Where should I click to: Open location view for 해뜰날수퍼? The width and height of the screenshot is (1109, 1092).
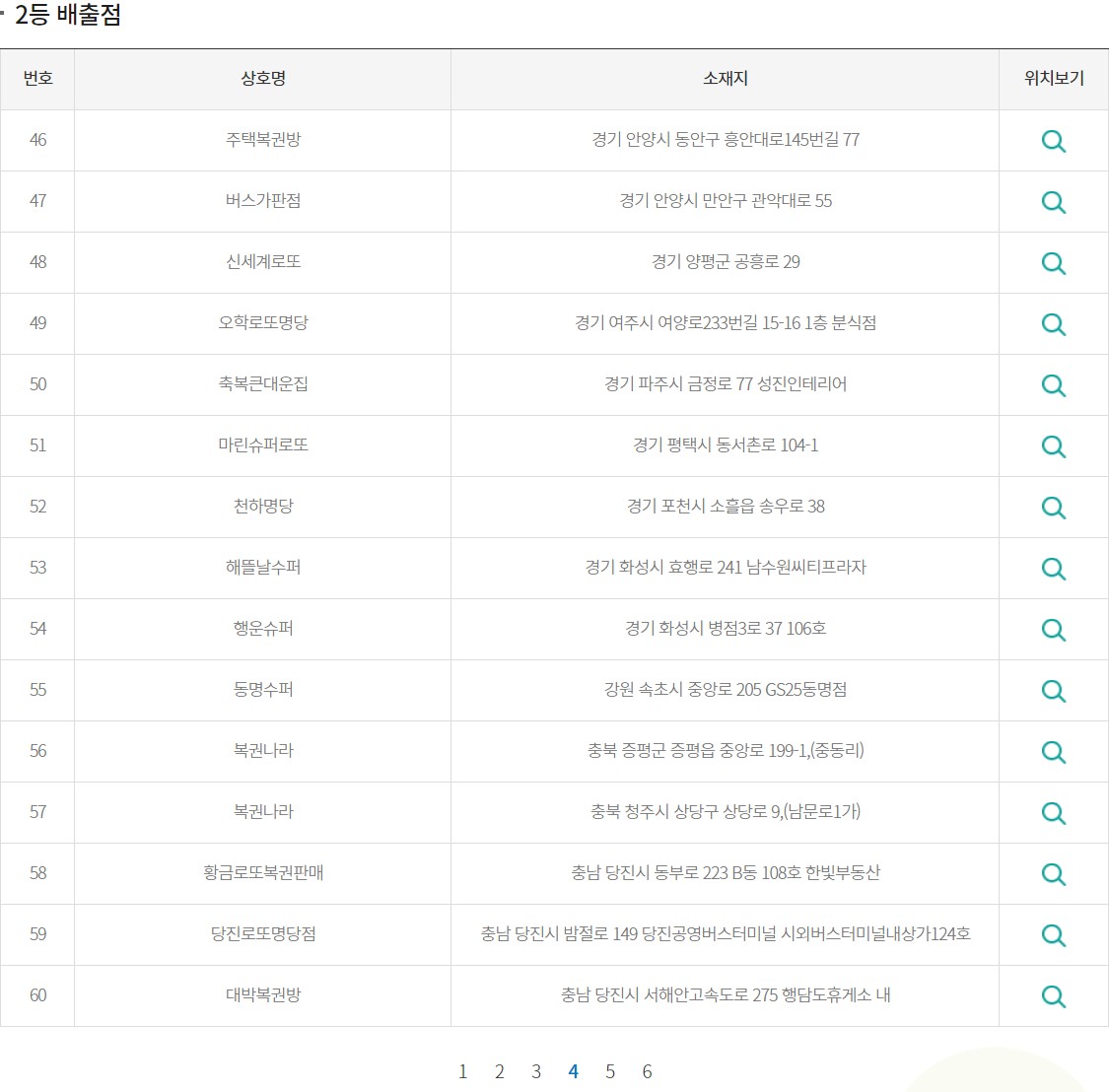1053,568
